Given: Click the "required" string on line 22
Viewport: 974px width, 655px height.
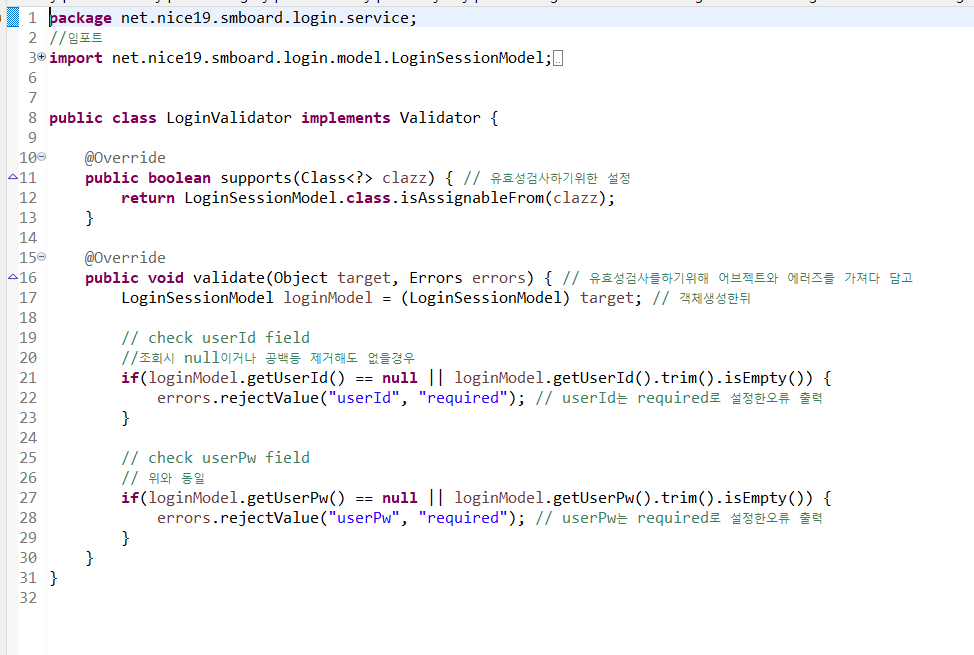Looking at the screenshot, I should pyautogui.click(x=463, y=398).
